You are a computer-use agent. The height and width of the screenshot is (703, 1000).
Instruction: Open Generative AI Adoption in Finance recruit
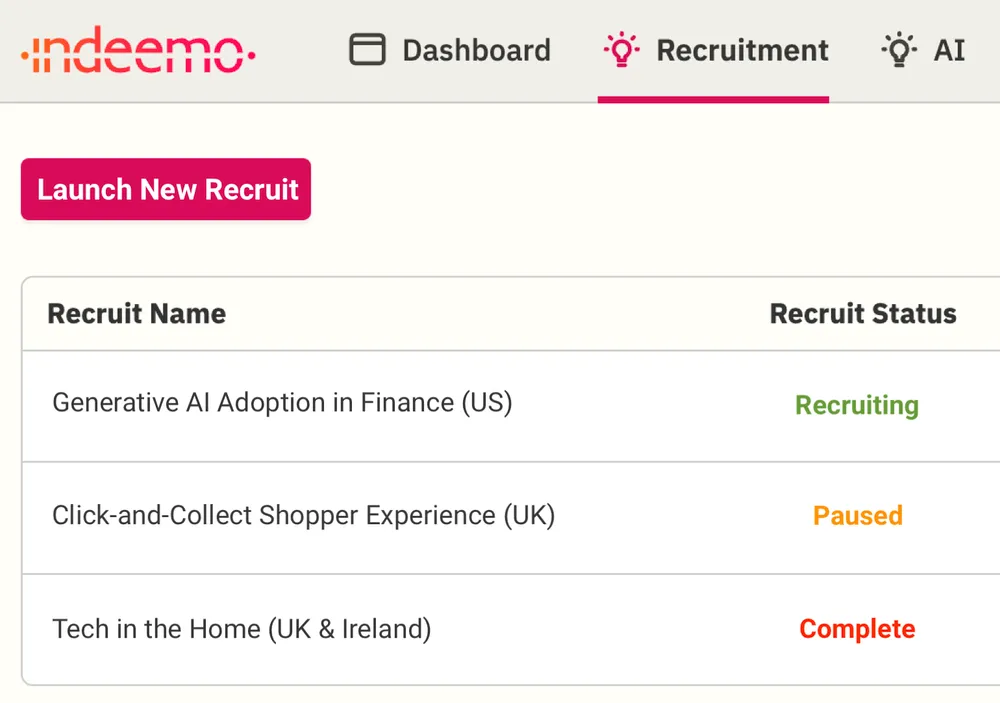tap(282, 403)
